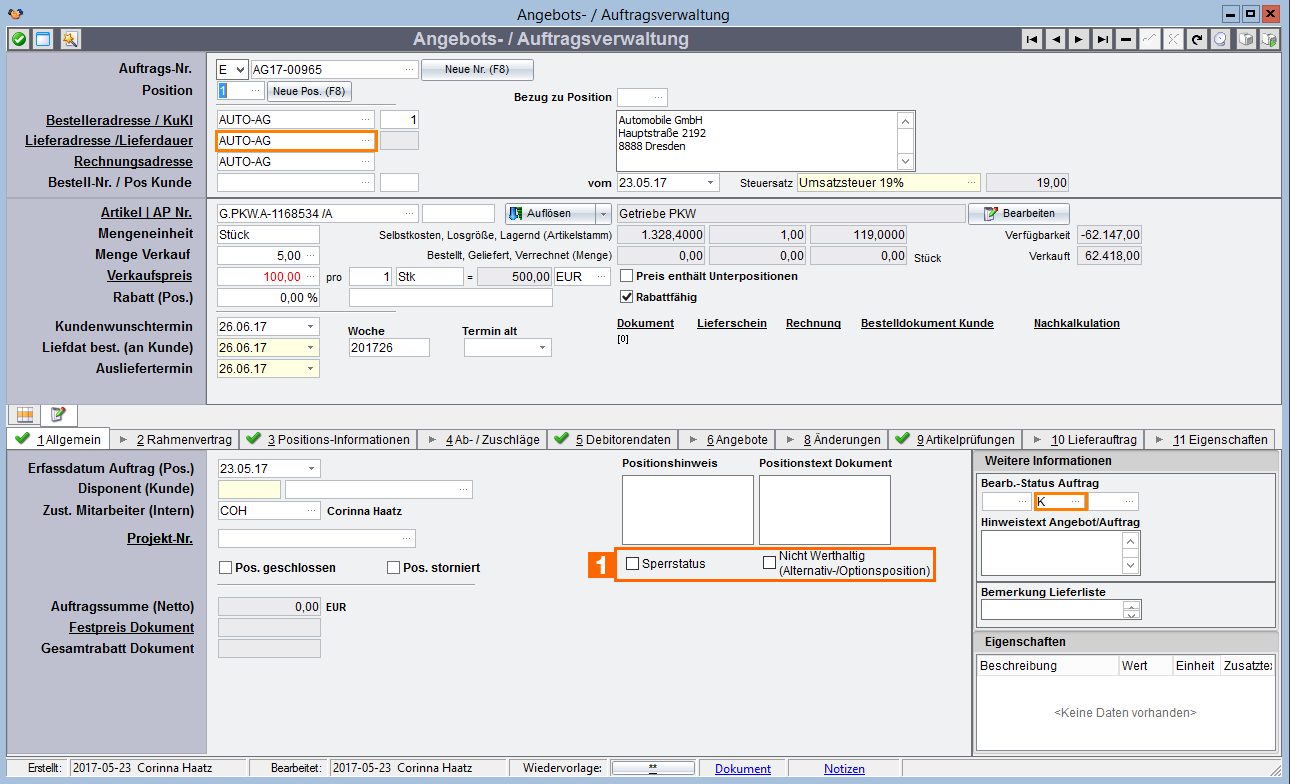1290x784 pixels.
Task: Click the Bearb.-Status field containing K
Action: coord(1061,501)
